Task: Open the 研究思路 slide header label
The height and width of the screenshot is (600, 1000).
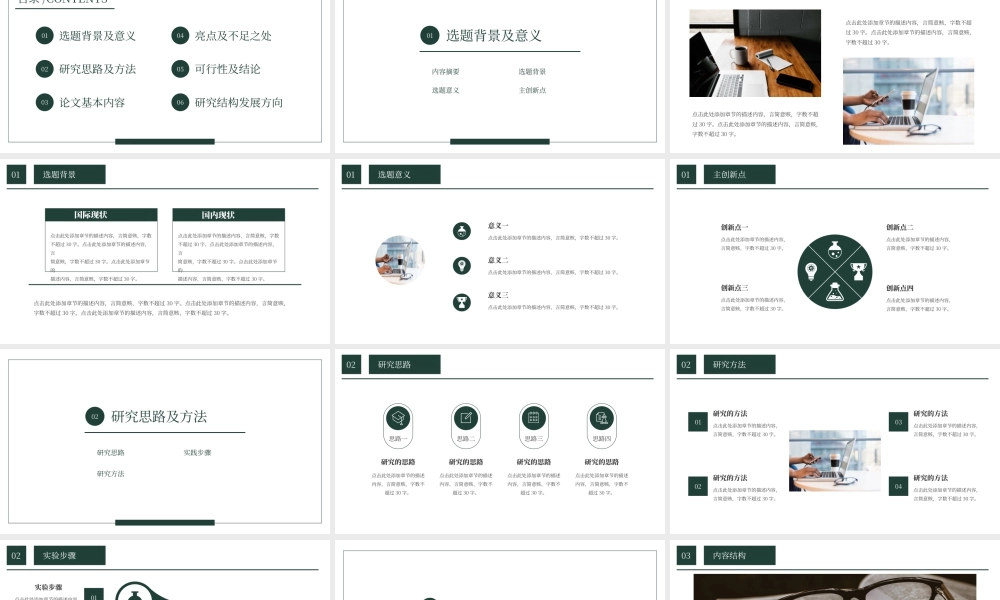Action: 404,365
